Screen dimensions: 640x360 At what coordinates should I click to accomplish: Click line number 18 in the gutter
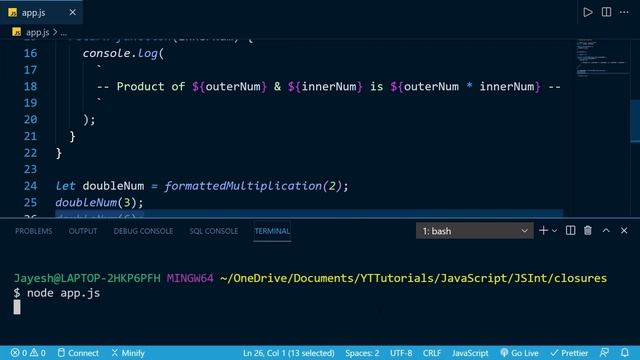(x=30, y=87)
